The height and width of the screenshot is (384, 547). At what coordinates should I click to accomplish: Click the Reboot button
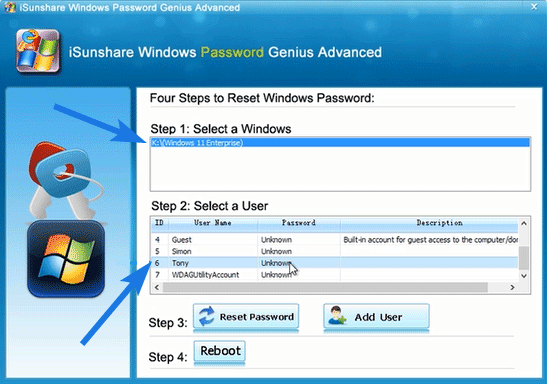point(219,351)
